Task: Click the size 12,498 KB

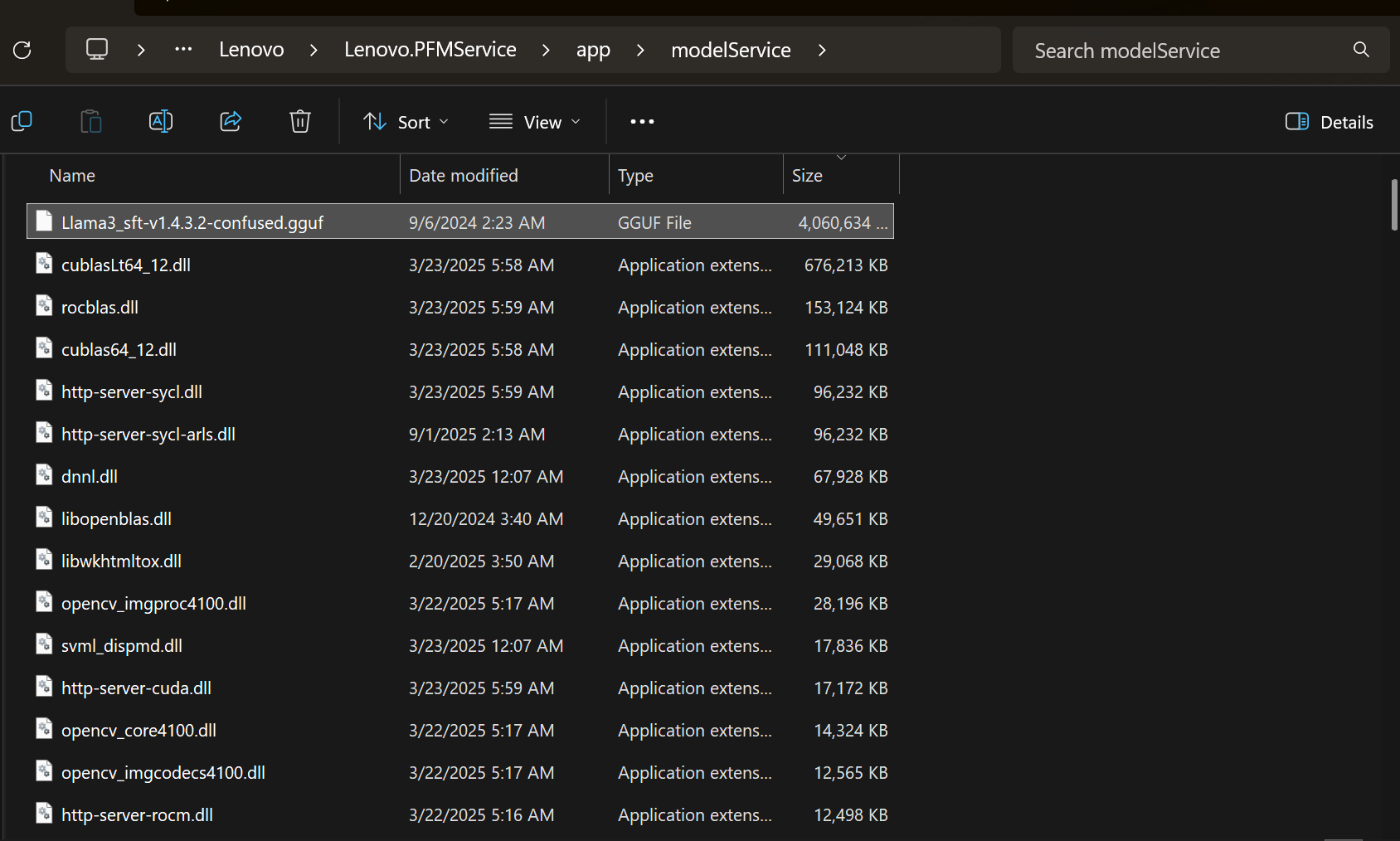Action: click(x=850, y=814)
